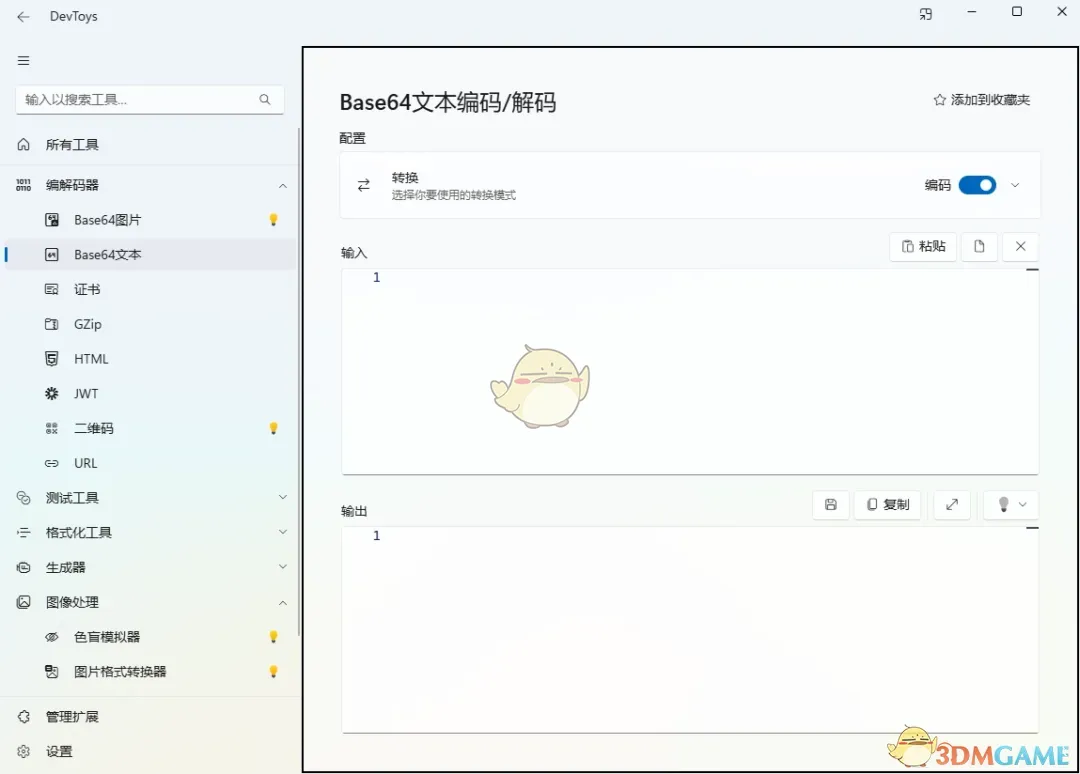This screenshot has width=1080, height=774.
Task: Open the 色盲模拟器 tool
Action: 106,636
